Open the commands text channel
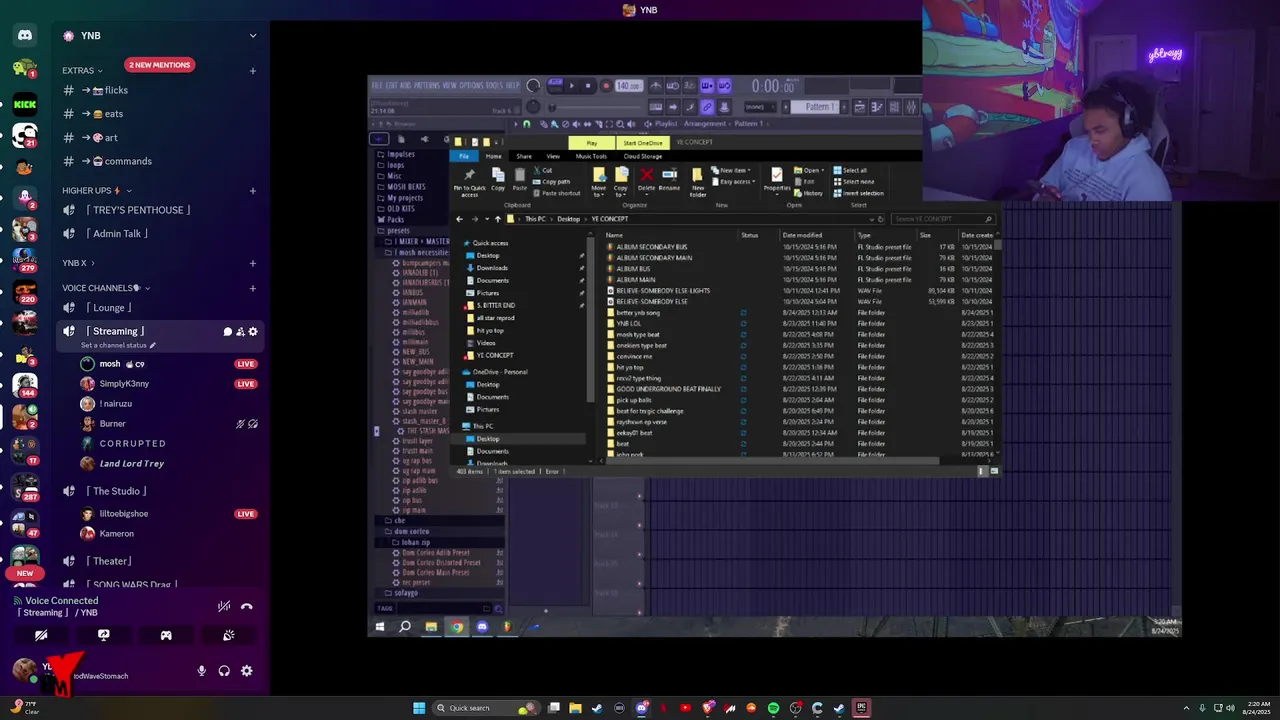1280x720 pixels. tap(160, 161)
